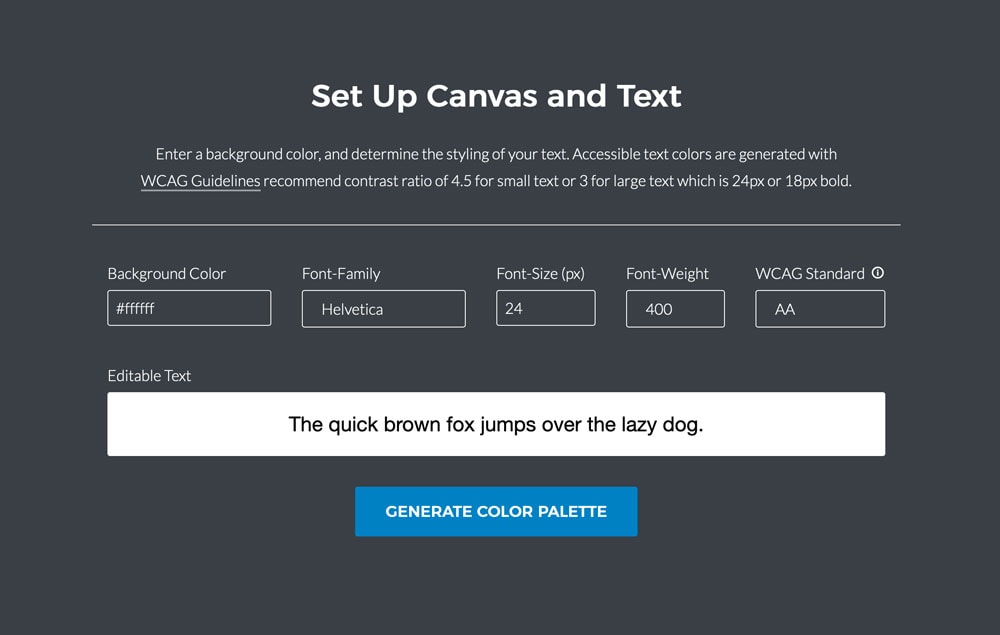The height and width of the screenshot is (635, 1000).
Task: Click the WCAG Standard info icon
Action: tap(878, 273)
